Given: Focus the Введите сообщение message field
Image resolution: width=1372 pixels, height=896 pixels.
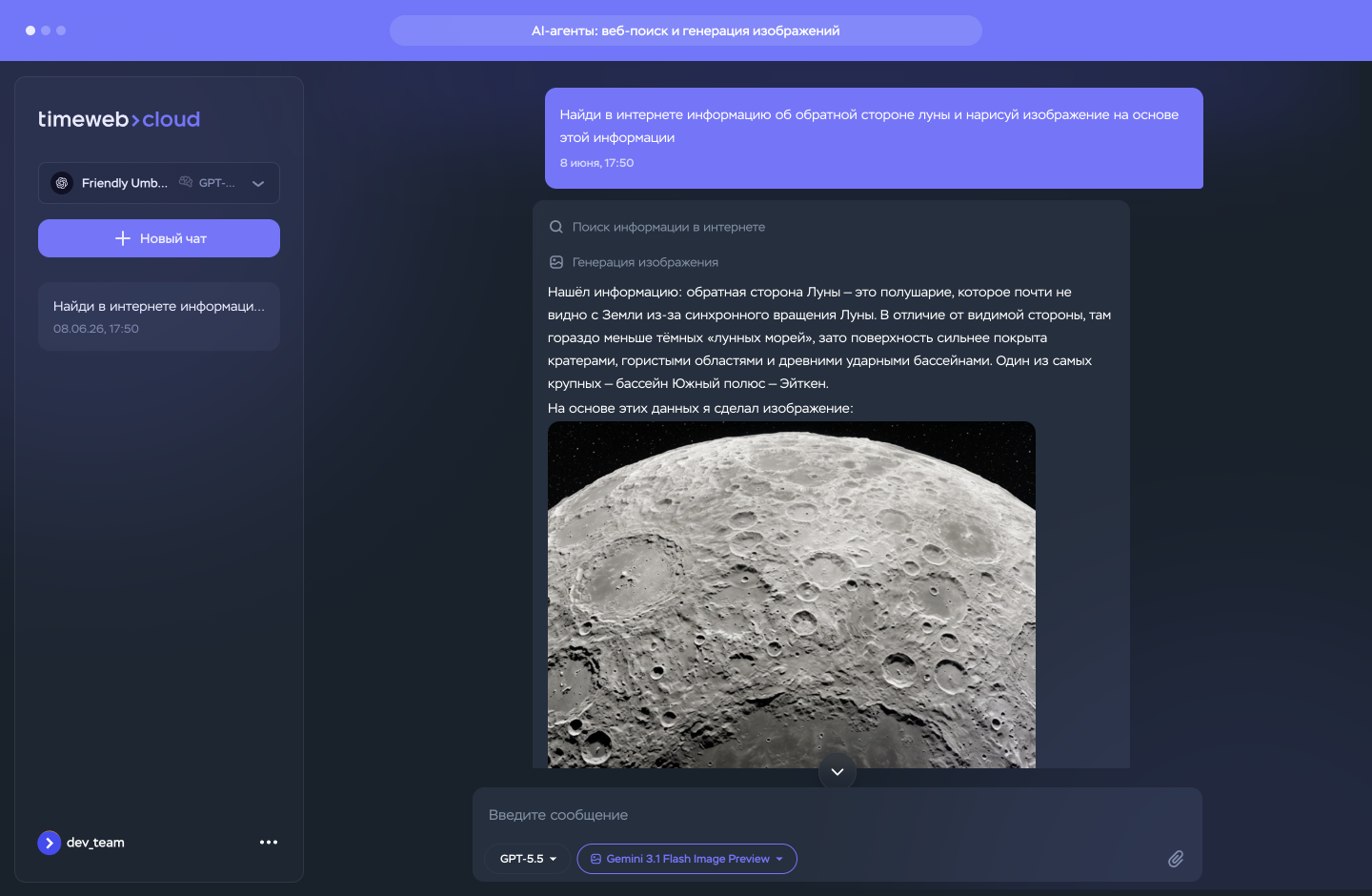Looking at the screenshot, I should coord(837,815).
